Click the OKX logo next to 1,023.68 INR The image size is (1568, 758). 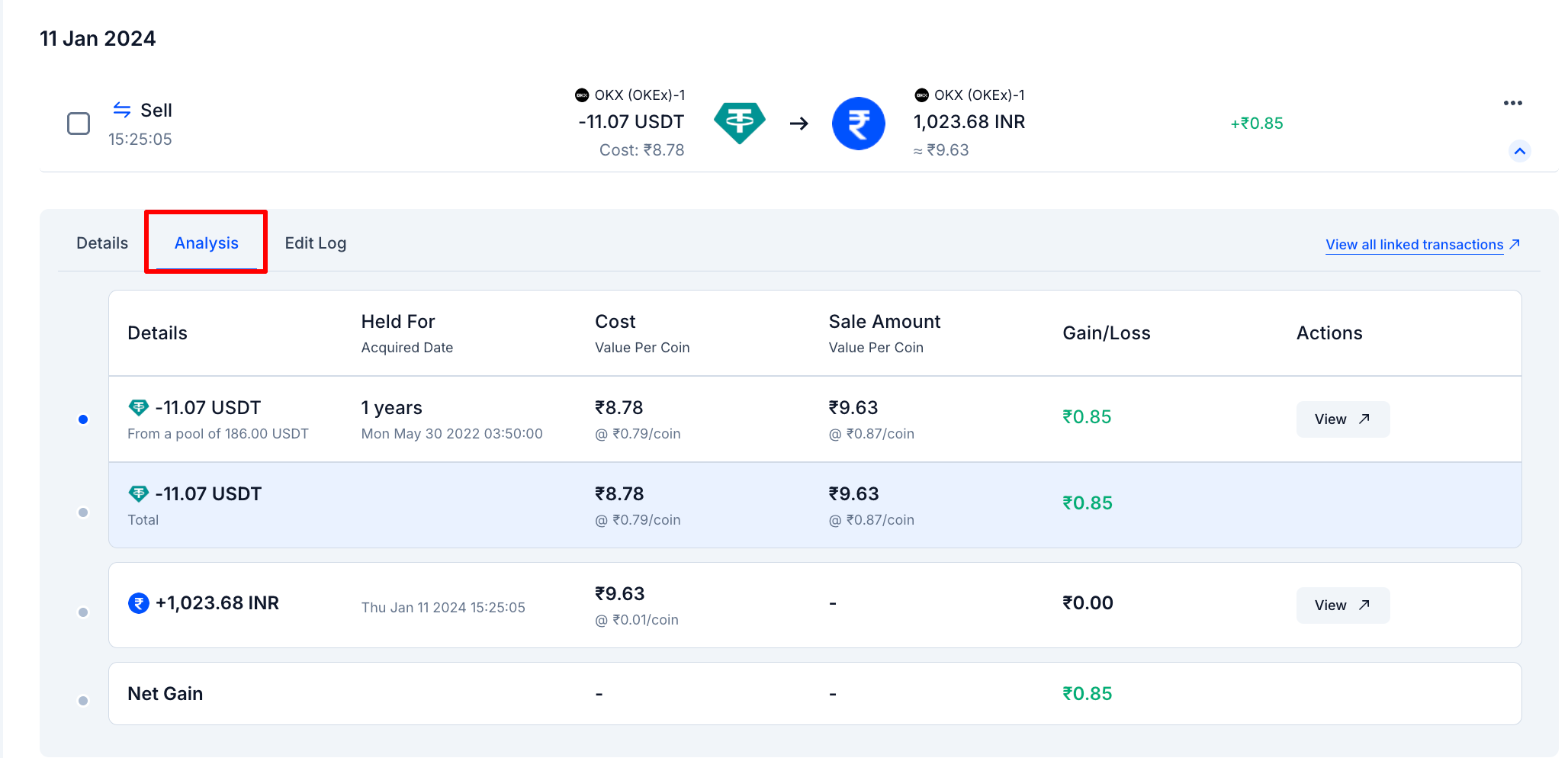pyautogui.click(x=921, y=95)
